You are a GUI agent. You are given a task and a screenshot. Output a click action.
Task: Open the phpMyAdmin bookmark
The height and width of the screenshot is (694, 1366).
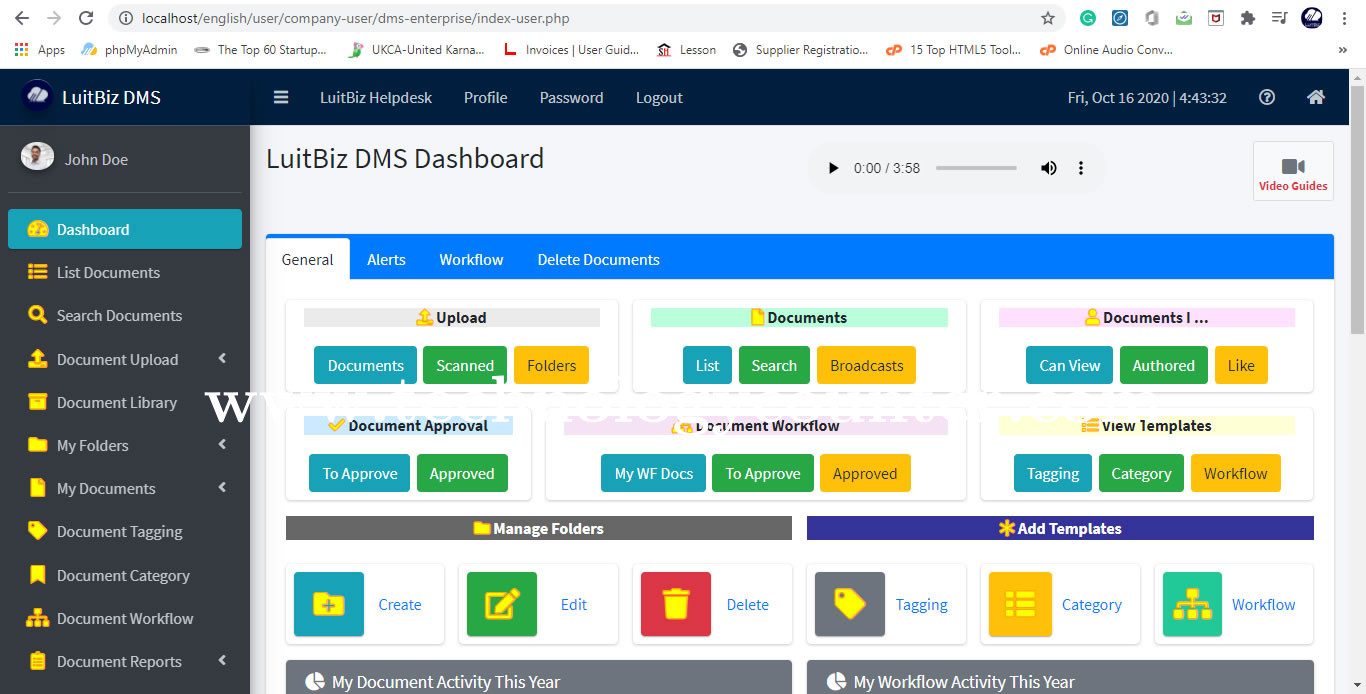pyautogui.click(x=129, y=49)
